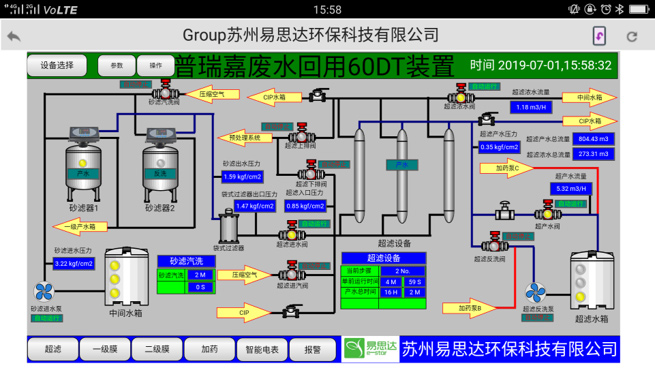
Task: Tap the purple page-return icon in header
Action: coord(599,36)
